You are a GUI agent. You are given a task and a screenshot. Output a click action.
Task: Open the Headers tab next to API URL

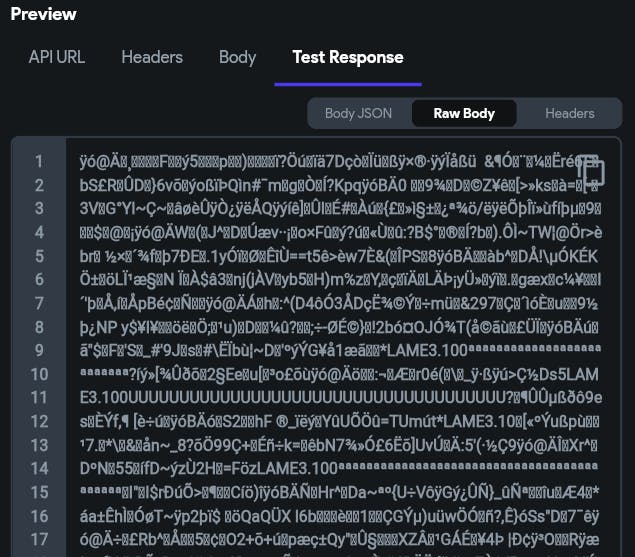(x=152, y=57)
